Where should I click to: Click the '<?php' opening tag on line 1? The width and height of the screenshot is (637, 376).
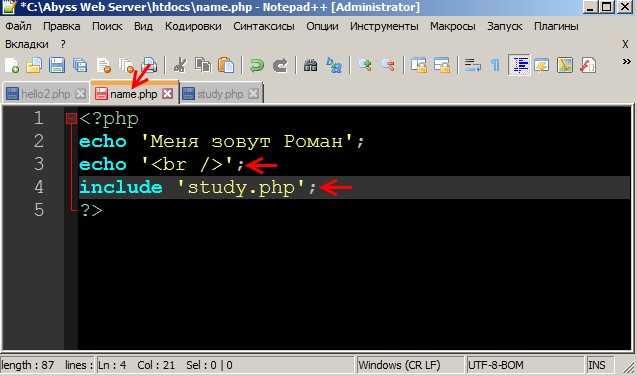click(x=109, y=119)
